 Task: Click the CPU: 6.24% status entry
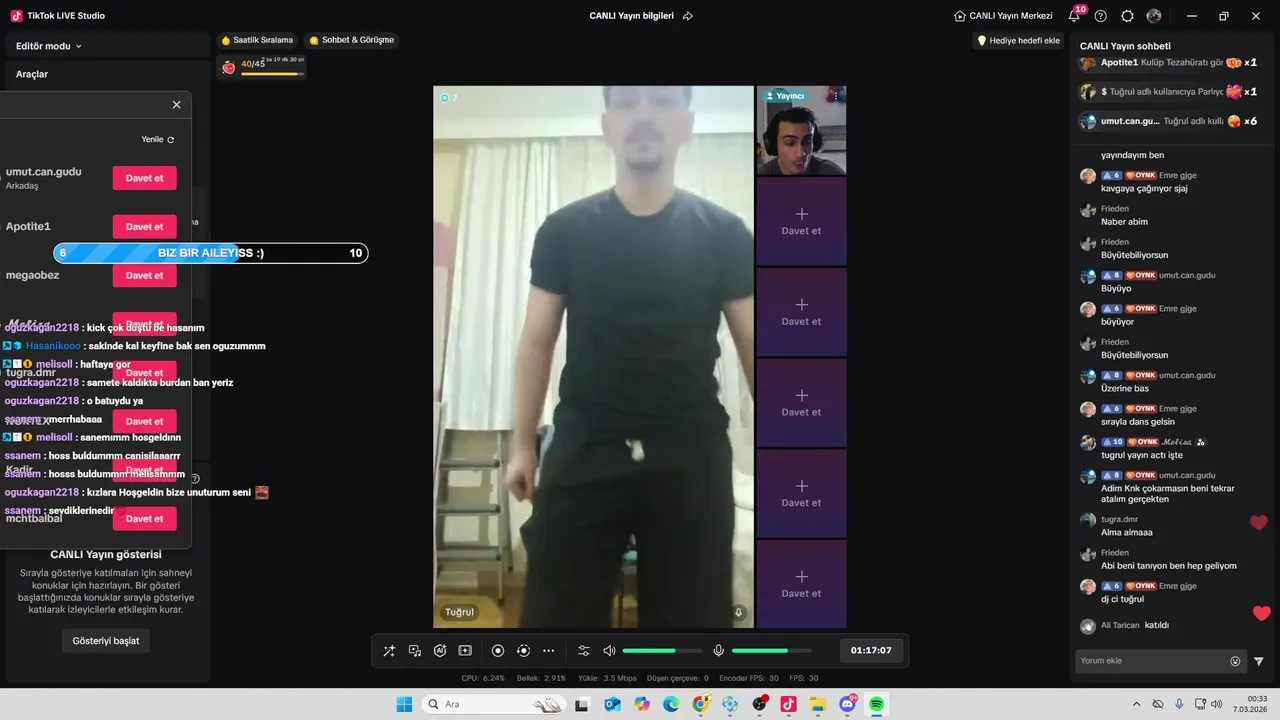coord(483,678)
